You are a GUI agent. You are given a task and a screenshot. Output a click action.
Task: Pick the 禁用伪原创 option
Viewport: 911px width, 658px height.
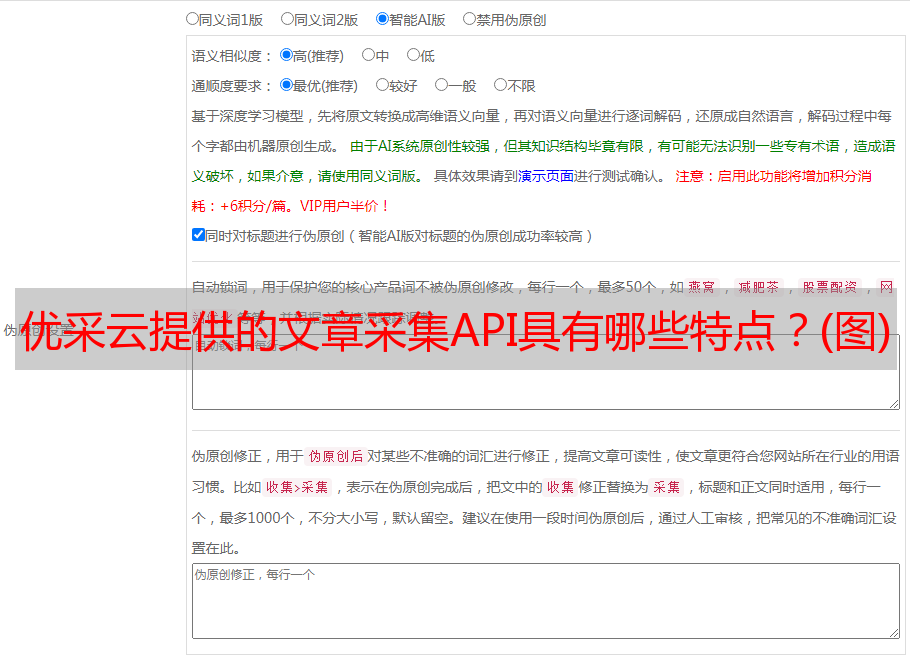point(469,18)
